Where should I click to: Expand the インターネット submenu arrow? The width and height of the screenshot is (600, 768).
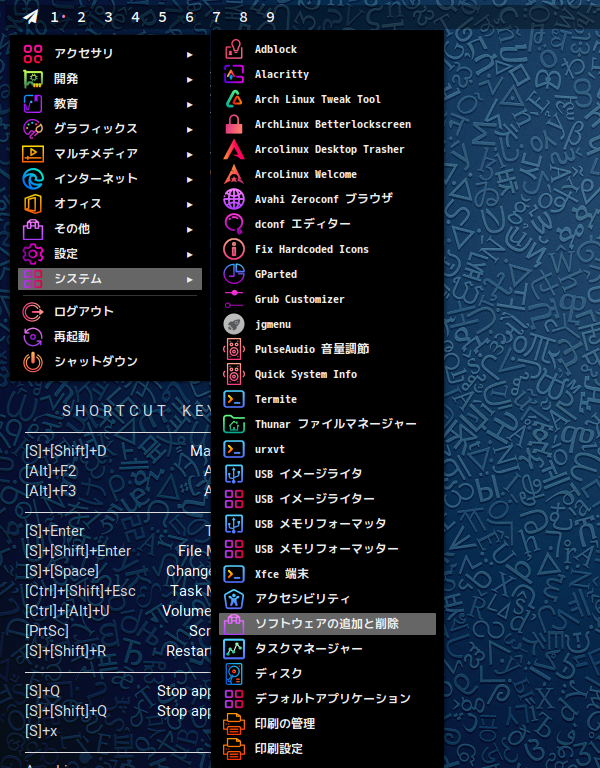click(190, 179)
